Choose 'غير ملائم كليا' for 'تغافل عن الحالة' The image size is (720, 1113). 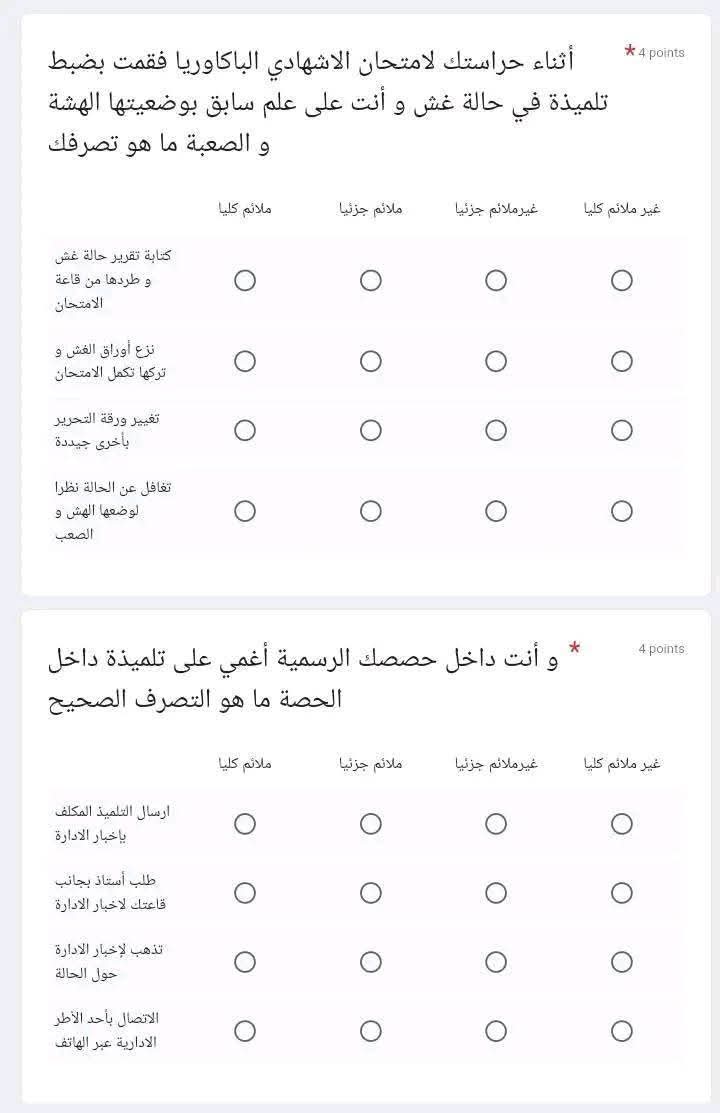pos(622,511)
